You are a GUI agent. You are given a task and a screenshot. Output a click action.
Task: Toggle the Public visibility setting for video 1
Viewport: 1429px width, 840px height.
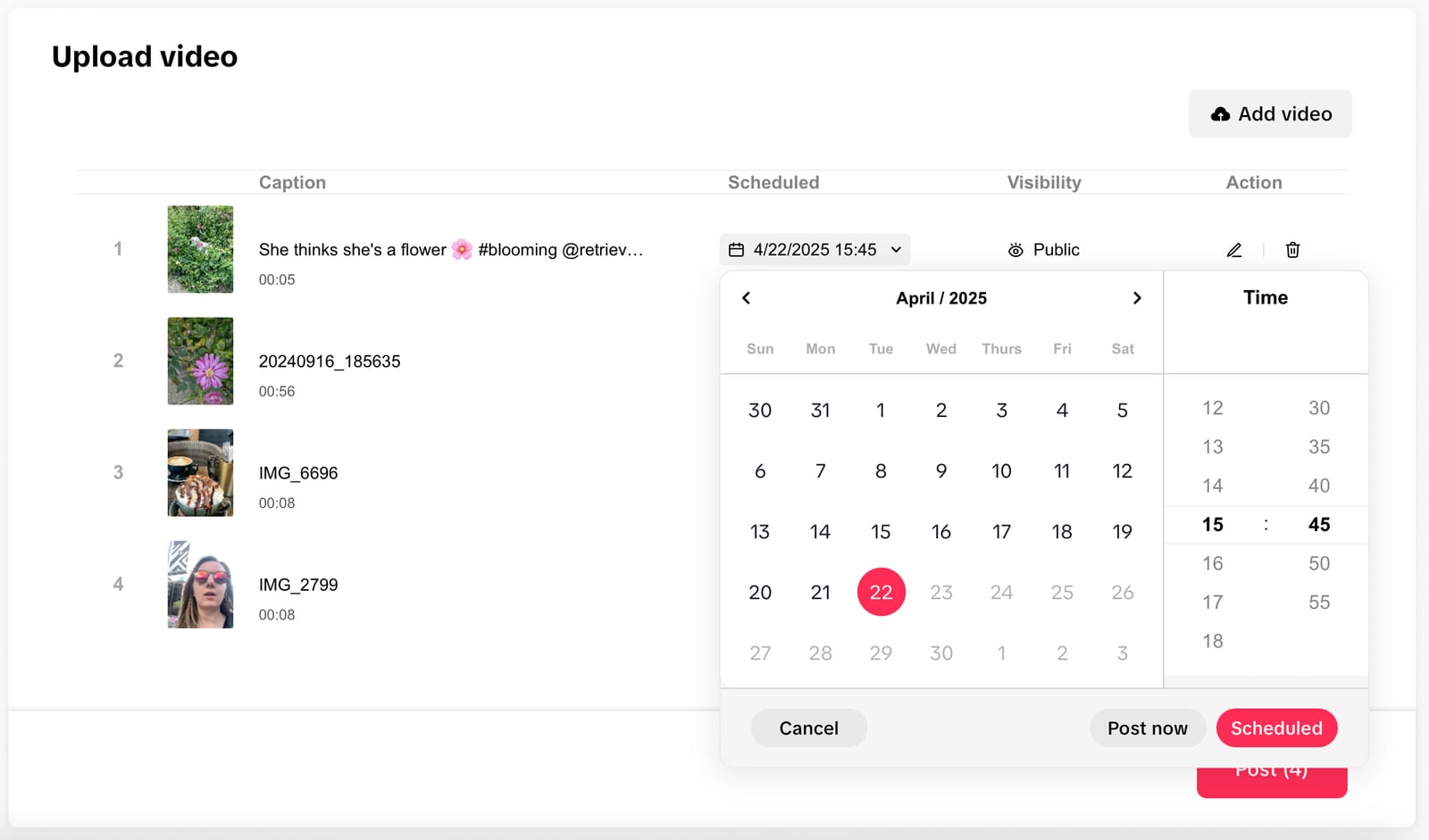tap(1043, 250)
